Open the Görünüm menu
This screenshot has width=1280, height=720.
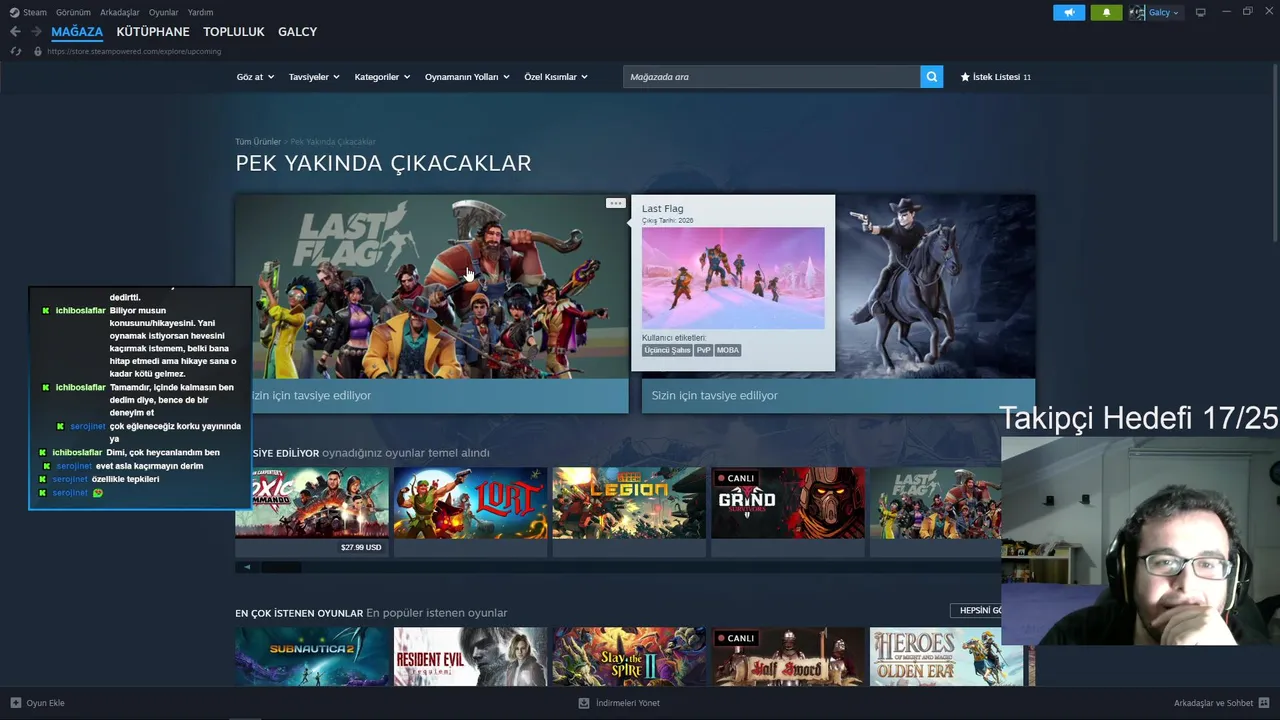pos(73,12)
